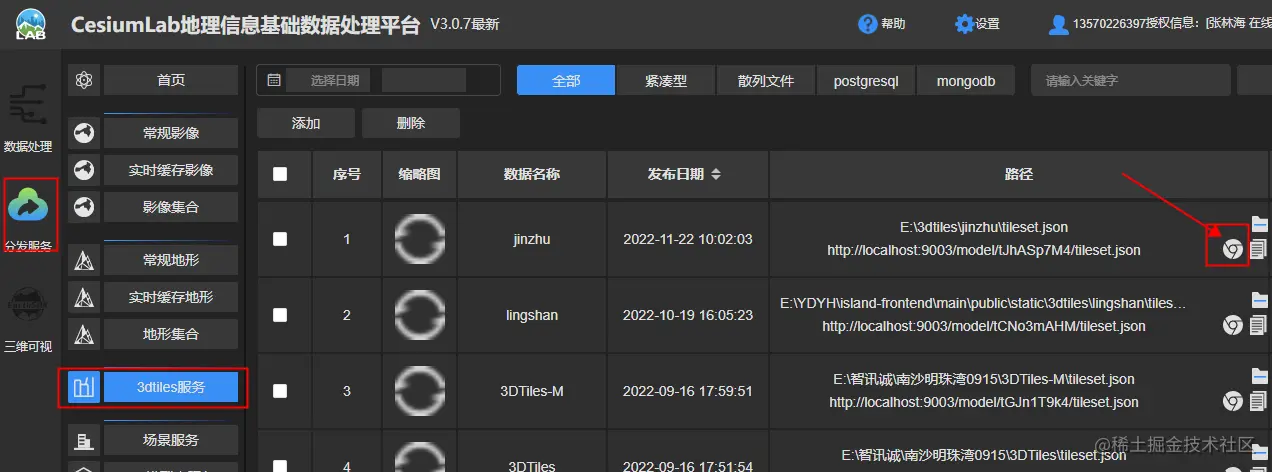Click the jinzhu row thumbnail
This screenshot has width=1272, height=472.
[x=420, y=239]
